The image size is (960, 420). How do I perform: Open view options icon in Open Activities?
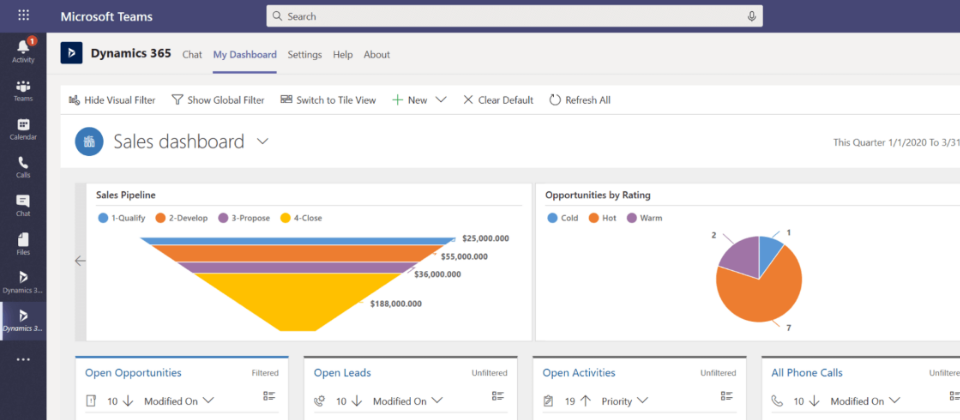click(727, 396)
